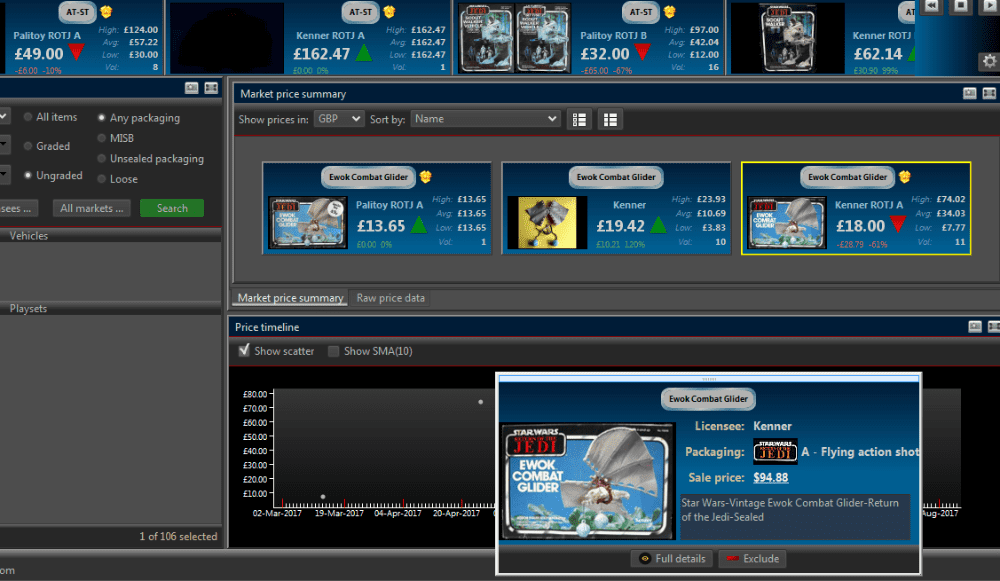Click the AT-ST box thumbnail beside Kenner £62.14

click(x=788, y=38)
